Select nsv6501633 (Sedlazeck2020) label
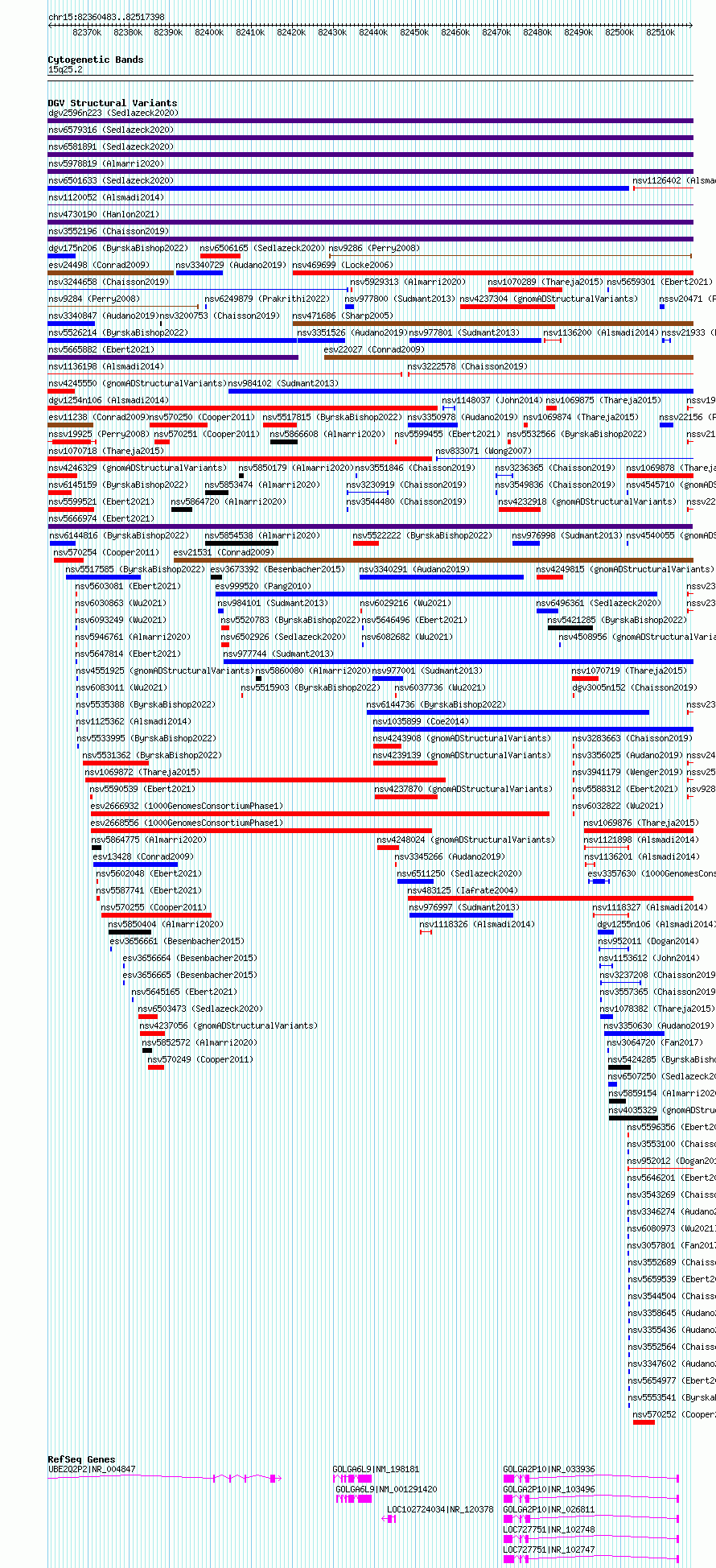Screen dimensions: 716x1568 (x=111, y=180)
